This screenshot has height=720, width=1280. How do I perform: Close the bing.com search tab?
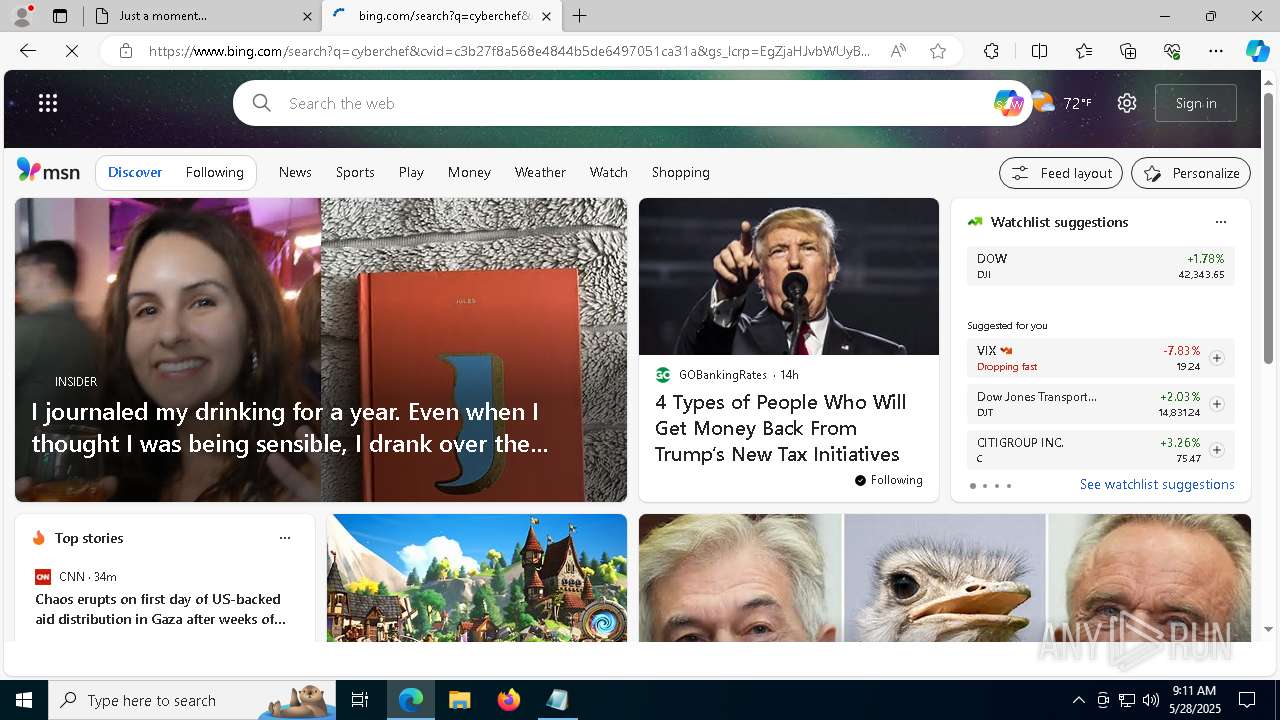pyautogui.click(x=546, y=16)
